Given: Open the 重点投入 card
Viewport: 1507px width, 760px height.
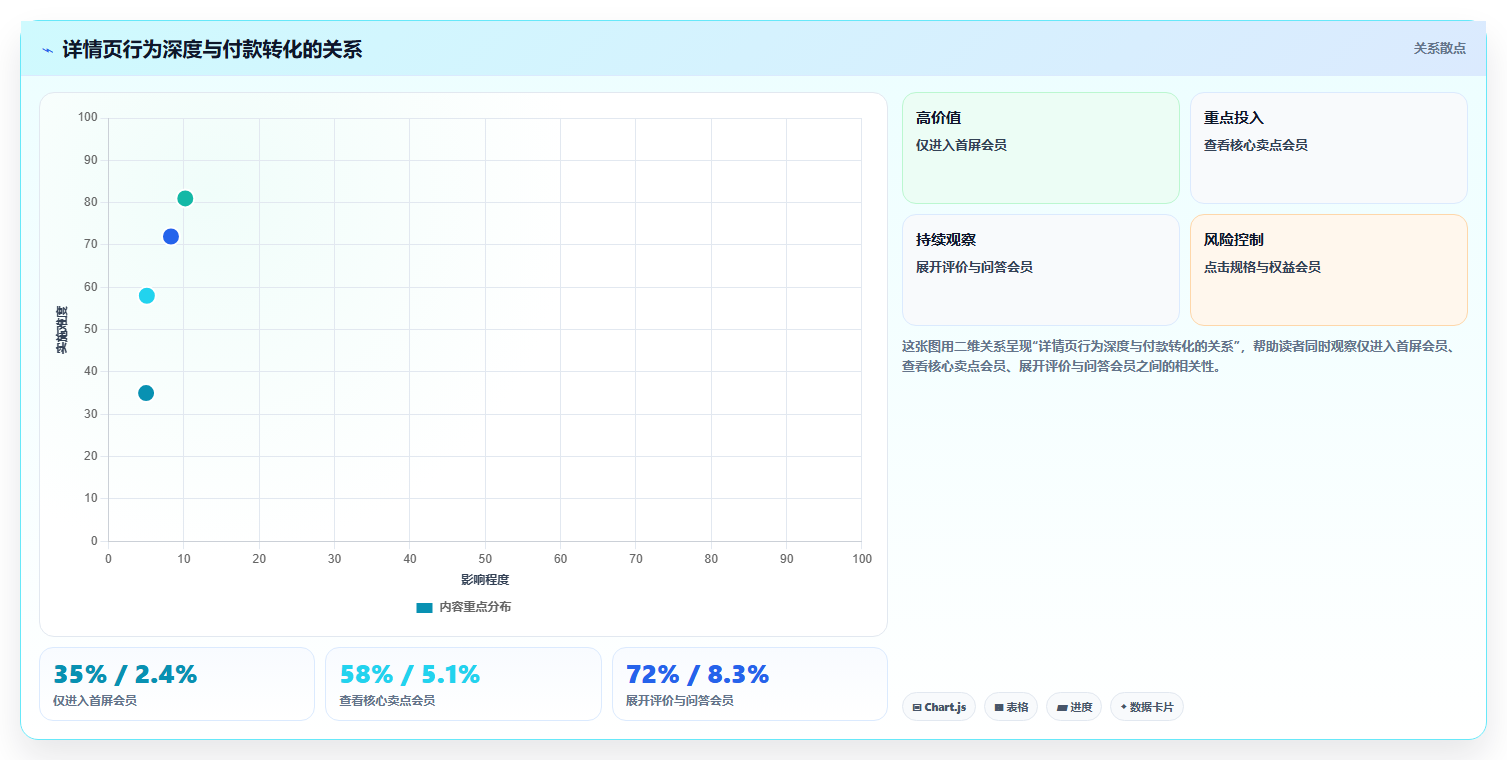Looking at the screenshot, I should click(1329, 148).
